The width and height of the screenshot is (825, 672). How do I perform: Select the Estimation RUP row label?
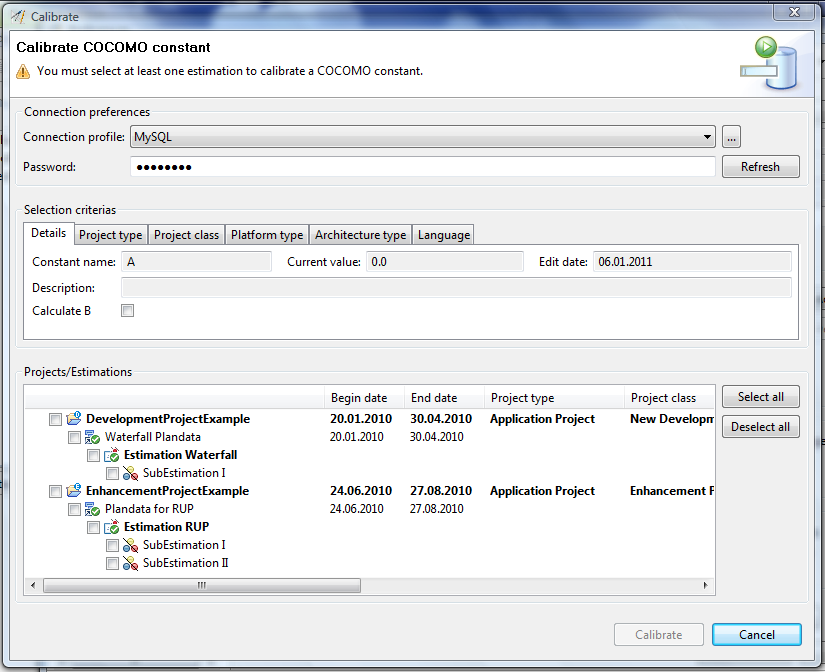(x=166, y=527)
